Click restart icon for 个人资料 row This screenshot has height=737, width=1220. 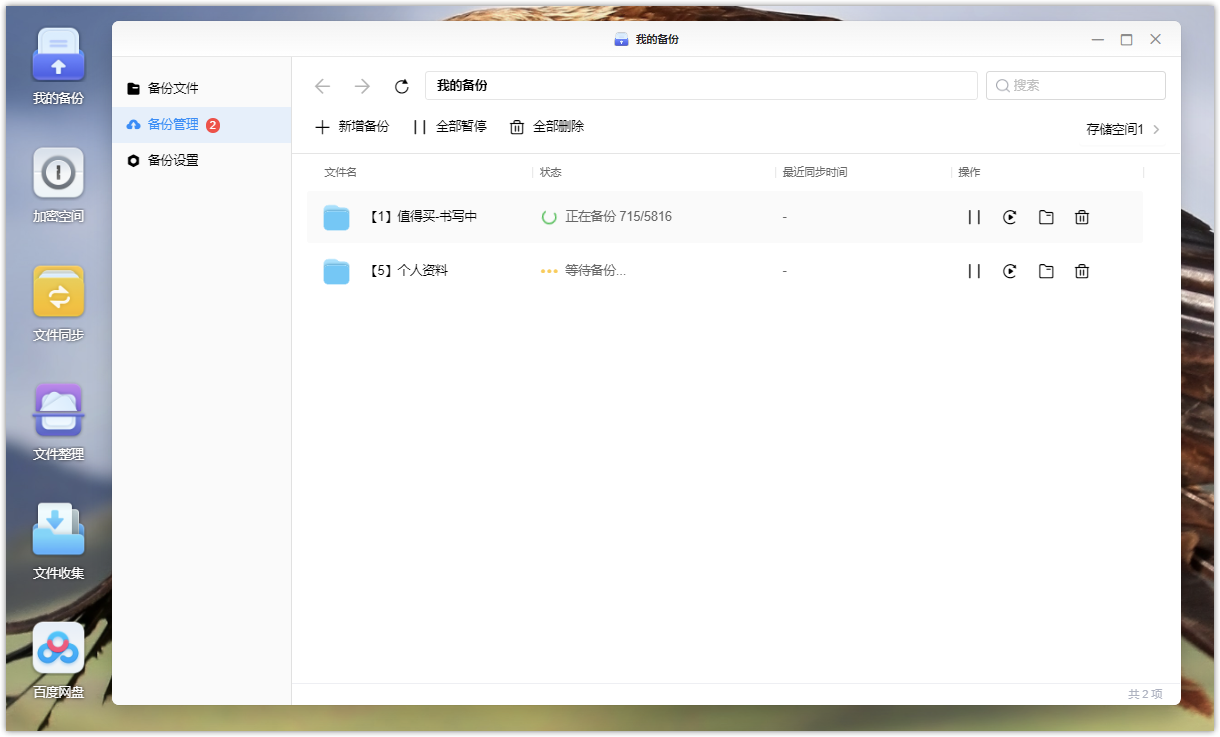pyautogui.click(x=1010, y=271)
